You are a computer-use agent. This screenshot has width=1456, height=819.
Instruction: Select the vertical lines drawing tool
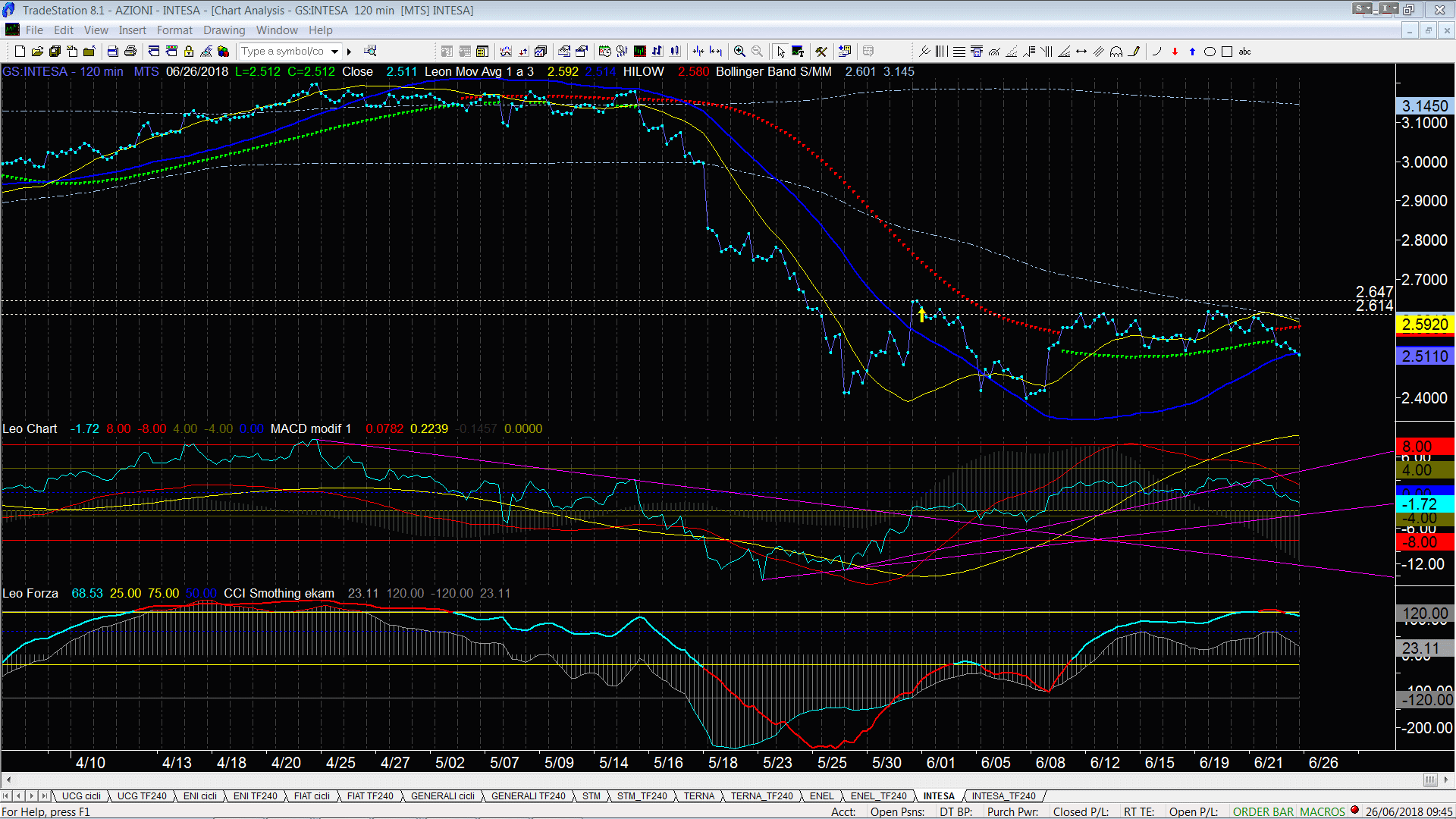click(941, 52)
